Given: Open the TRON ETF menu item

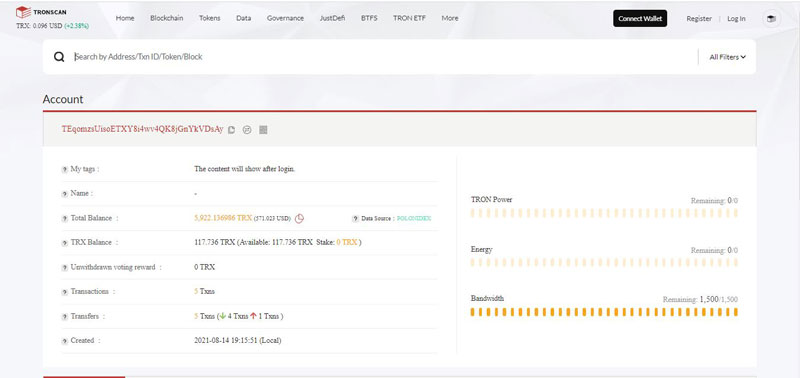Looking at the screenshot, I should pyautogui.click(x=409, y=18).
